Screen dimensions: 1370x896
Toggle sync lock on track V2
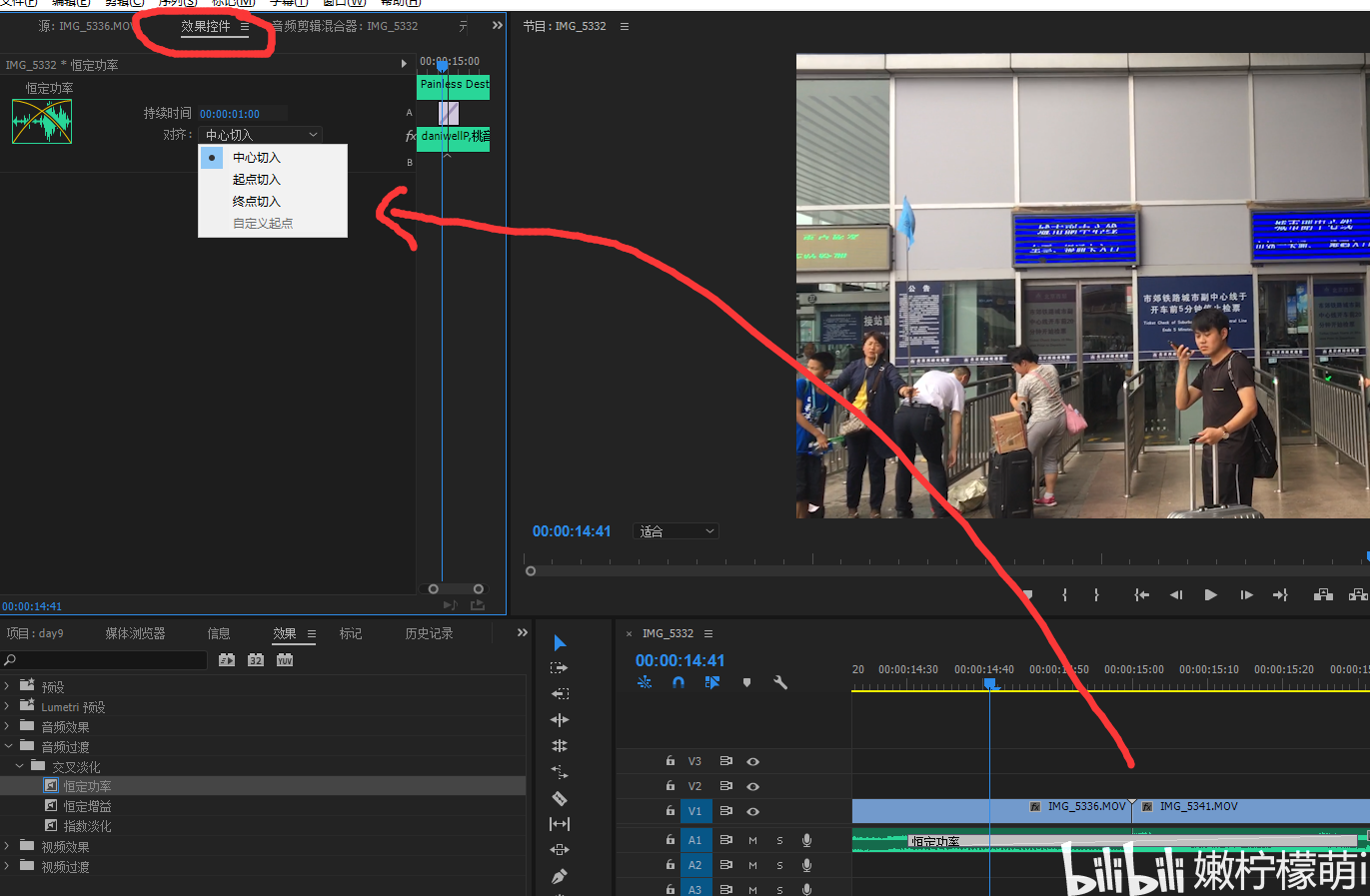coord(726,786)
